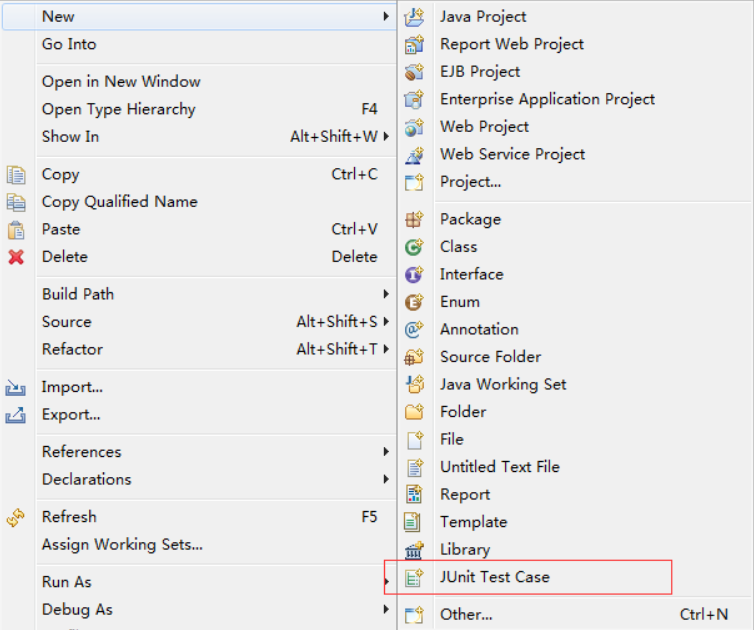
Task: Expand the References submenu arrow
Action: [386, 452]
